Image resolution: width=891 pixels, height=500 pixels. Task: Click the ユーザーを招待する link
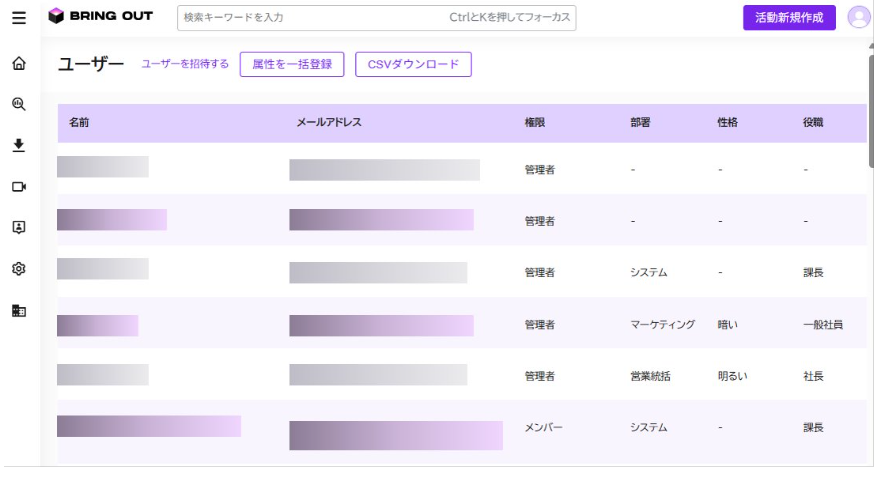click(185, 64)
